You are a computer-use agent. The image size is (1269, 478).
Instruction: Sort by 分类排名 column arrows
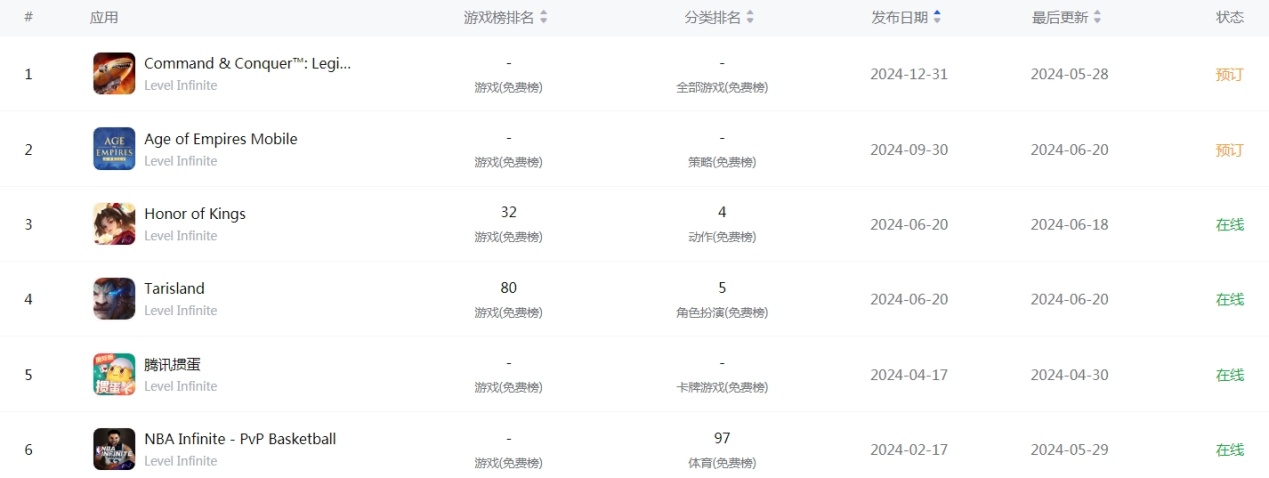750,17
